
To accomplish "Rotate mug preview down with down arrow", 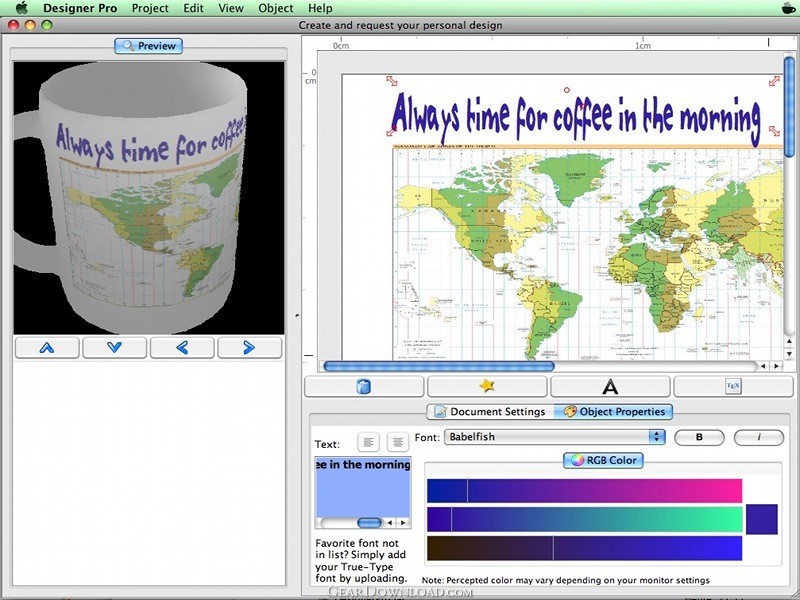I will click(114, 348).
